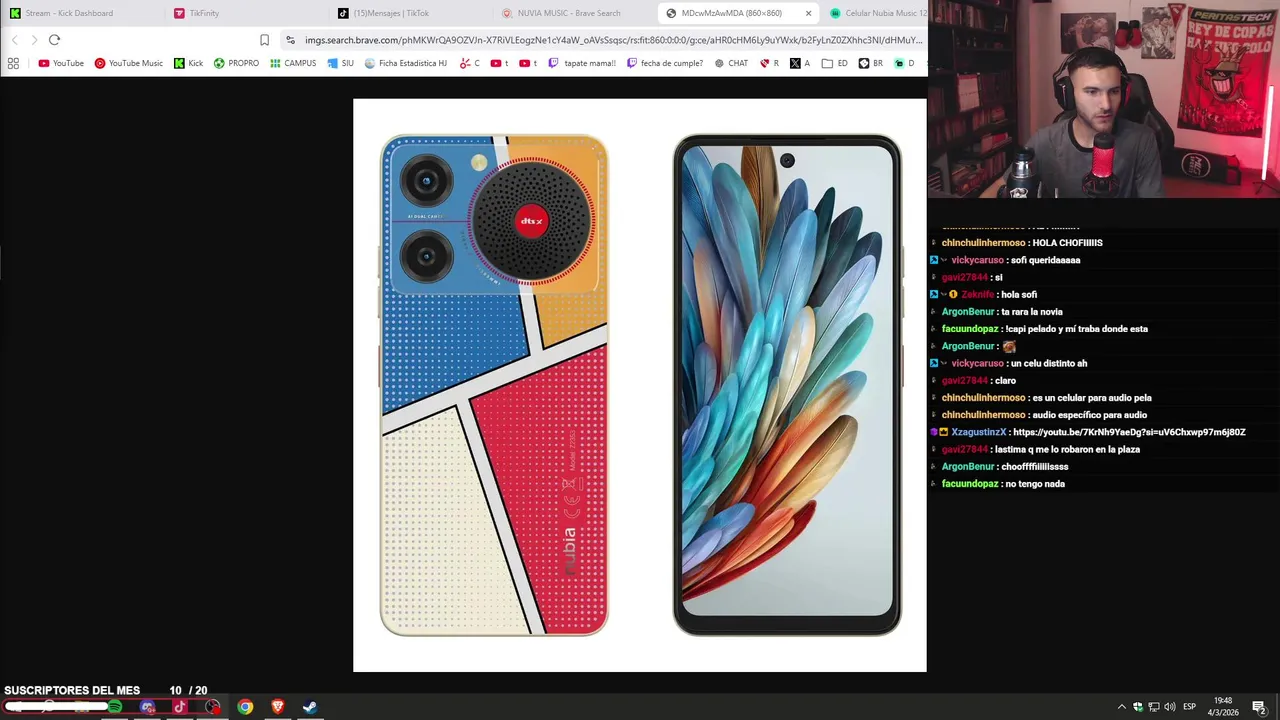
Task: Bookmark this page with the bookmark icon
Action: [264, 40]
